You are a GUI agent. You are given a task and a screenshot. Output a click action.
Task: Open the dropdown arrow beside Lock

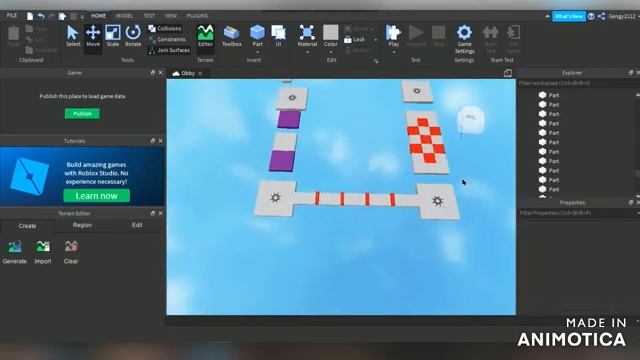click(x=376, y=40)
